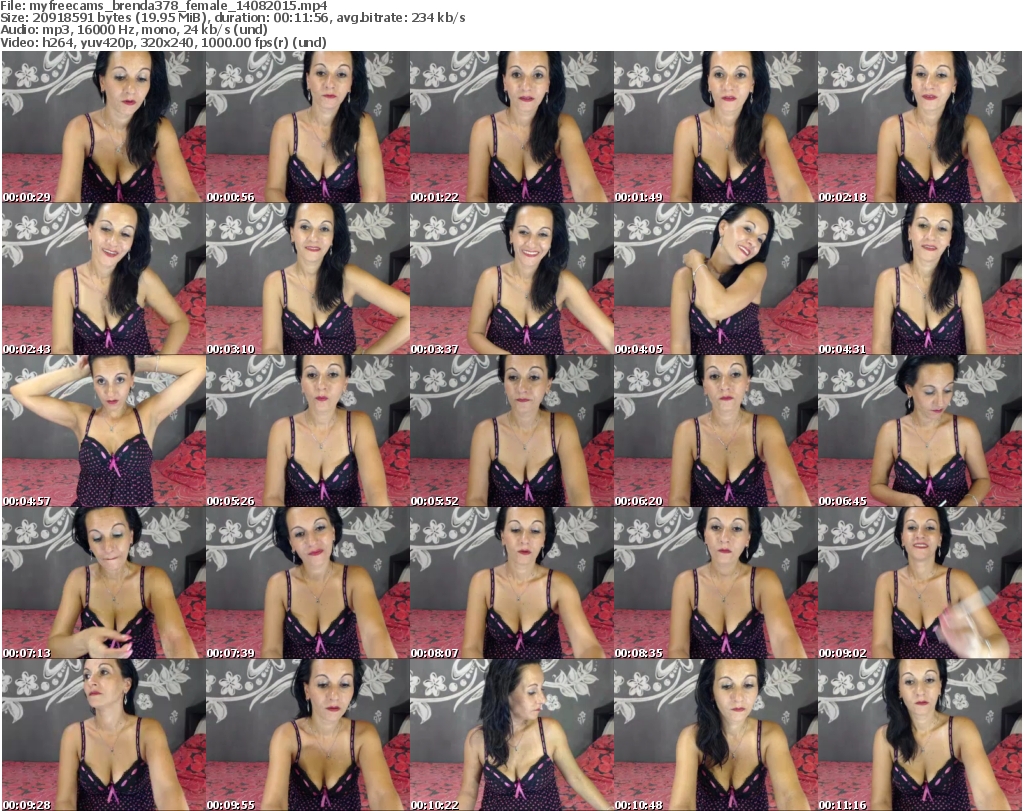Select the thumbnail timestamped 00:02:43
Screen dimensions: 1024x811
pos(104,279)
